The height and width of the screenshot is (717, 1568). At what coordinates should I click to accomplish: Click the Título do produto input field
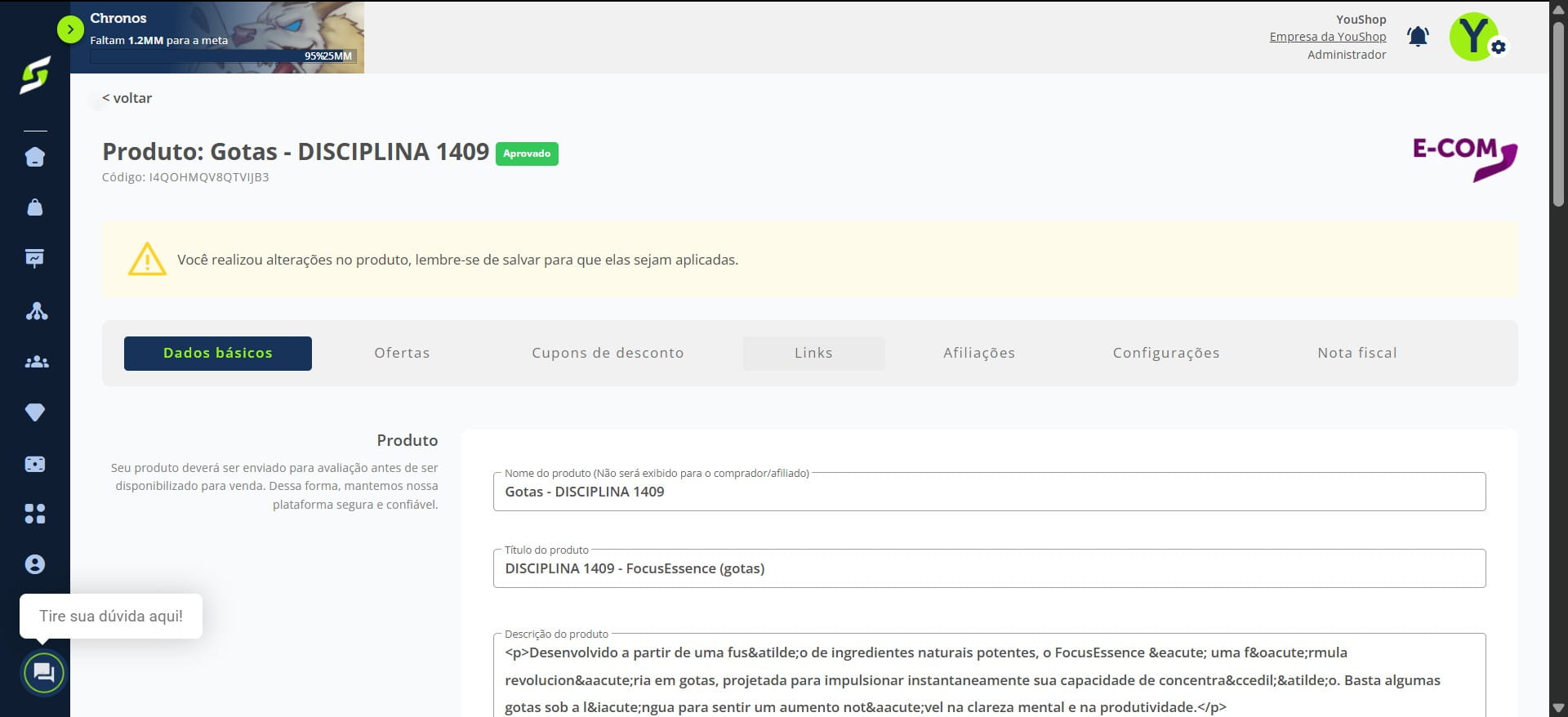pyautogui.click(x=989, y=568)
